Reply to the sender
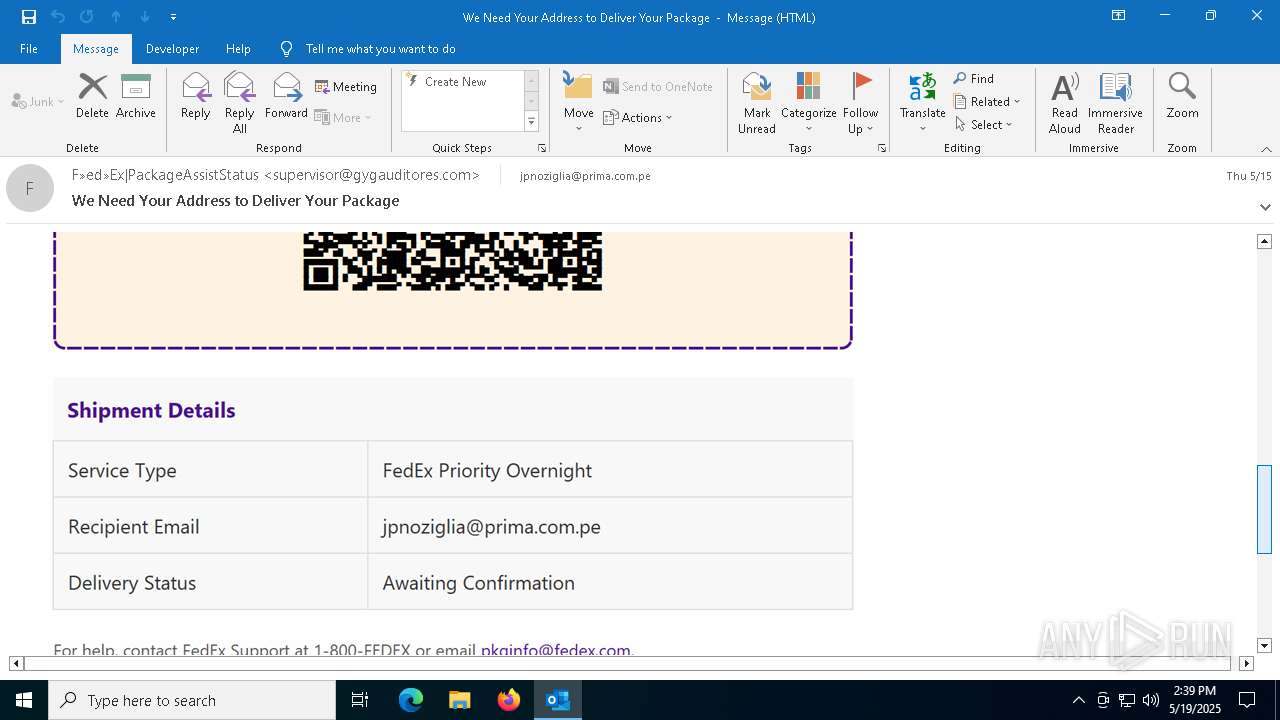Screen dimensions: 1280x720 (196, 96)
